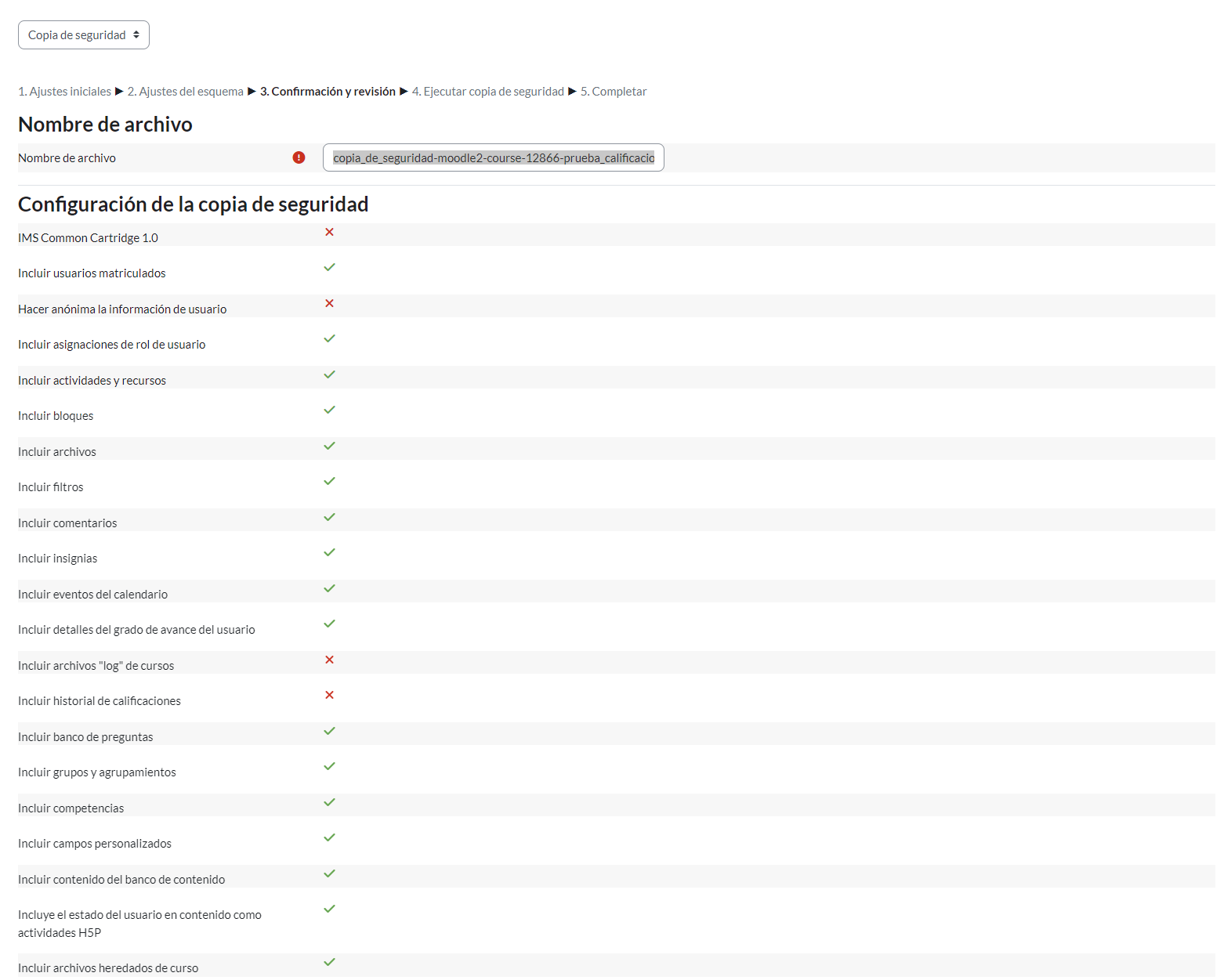Select step 5. Completar
The image size is (1231, 980).
(613, 92)
